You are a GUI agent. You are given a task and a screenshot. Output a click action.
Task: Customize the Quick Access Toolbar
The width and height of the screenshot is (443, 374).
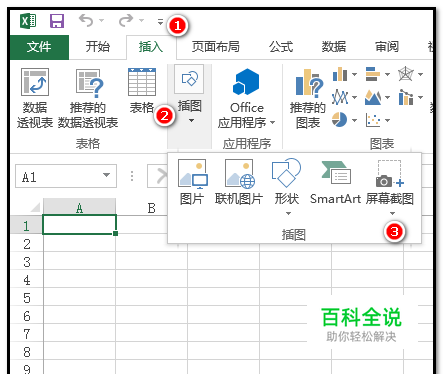pyautogui.click(x=160, y=22)
